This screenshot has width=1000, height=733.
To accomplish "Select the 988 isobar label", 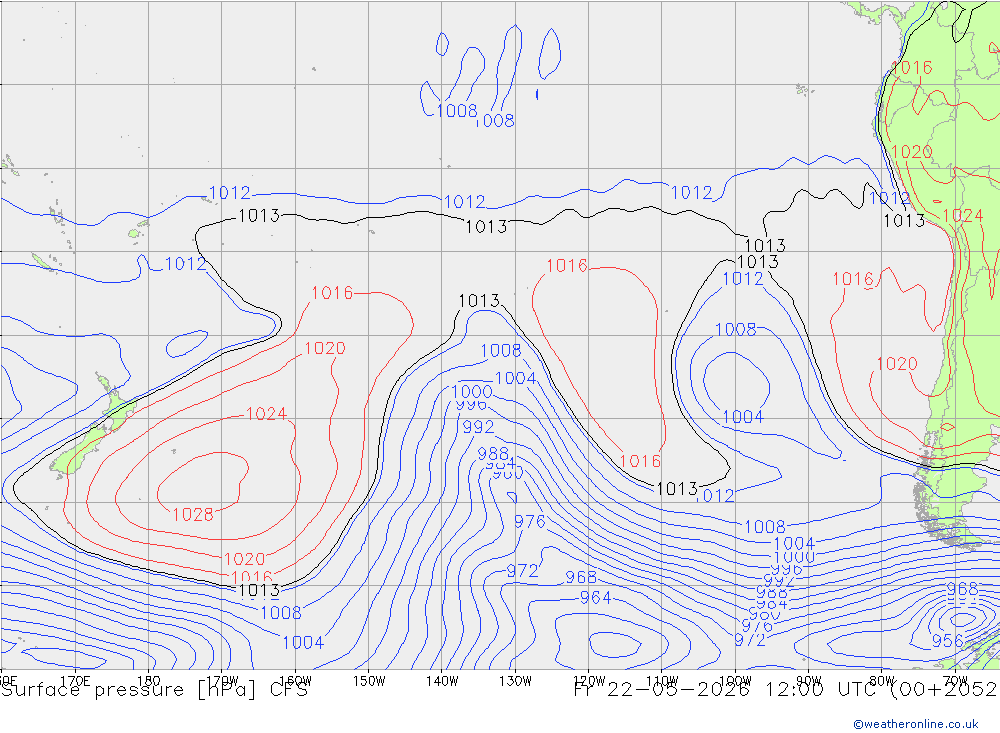I will click(493, 453).
